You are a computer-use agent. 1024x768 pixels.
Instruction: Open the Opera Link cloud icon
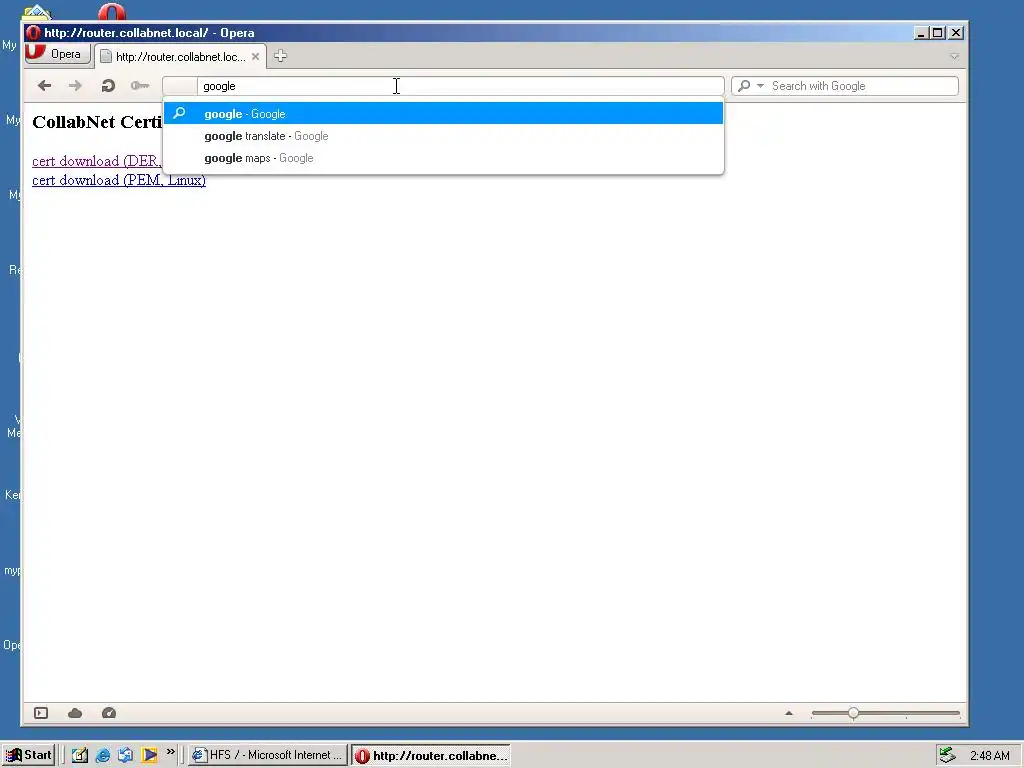tap(75, 713)
